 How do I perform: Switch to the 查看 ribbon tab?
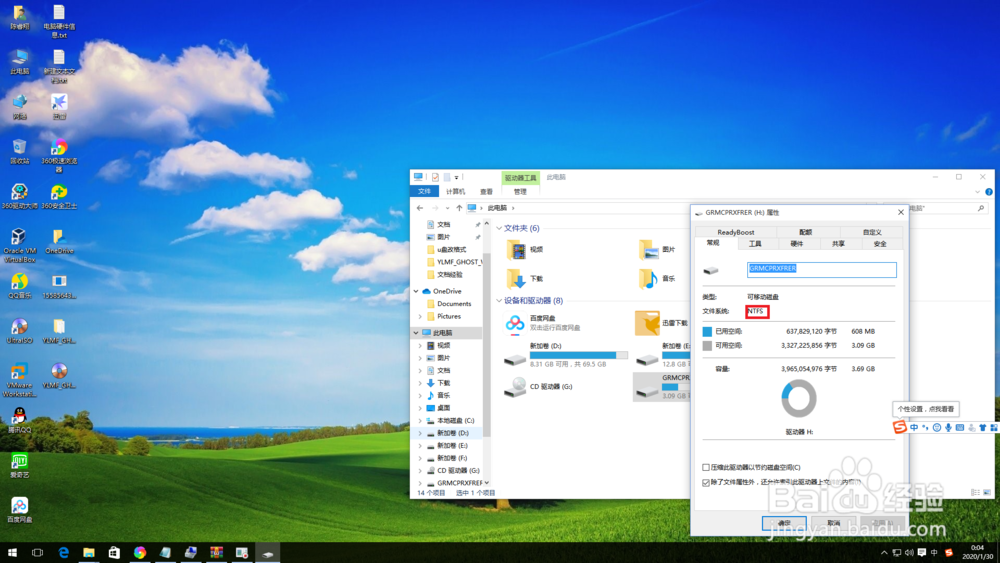tap(486, 191)
